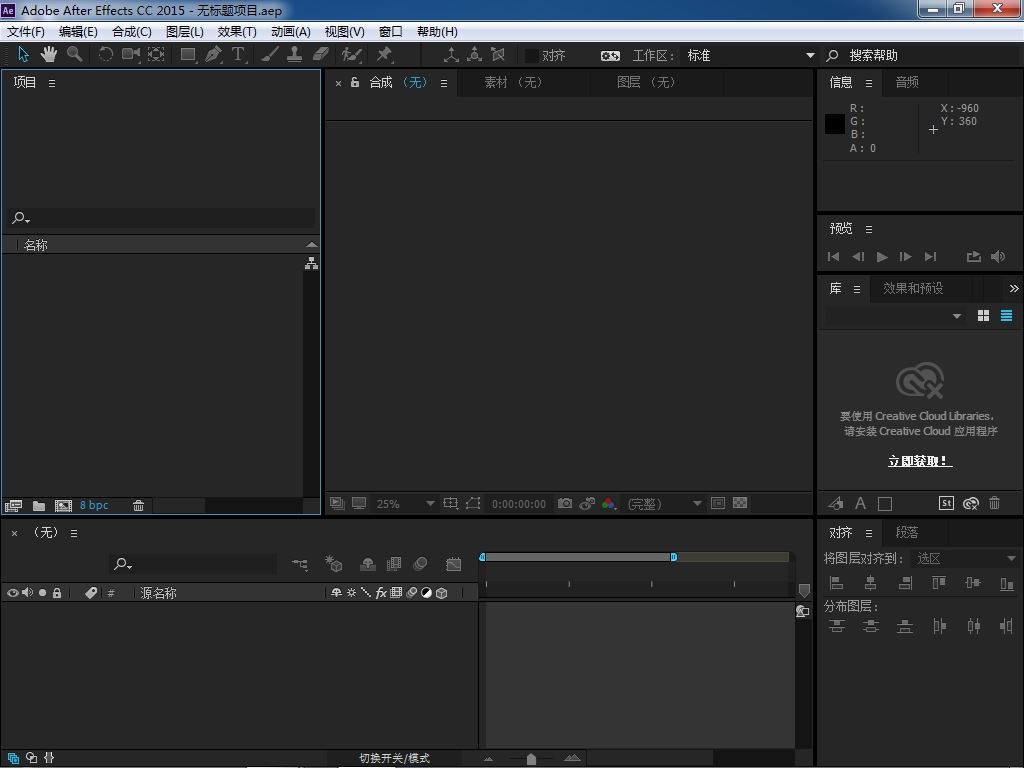Align layers to horizontal center

(x=871, y=583)
